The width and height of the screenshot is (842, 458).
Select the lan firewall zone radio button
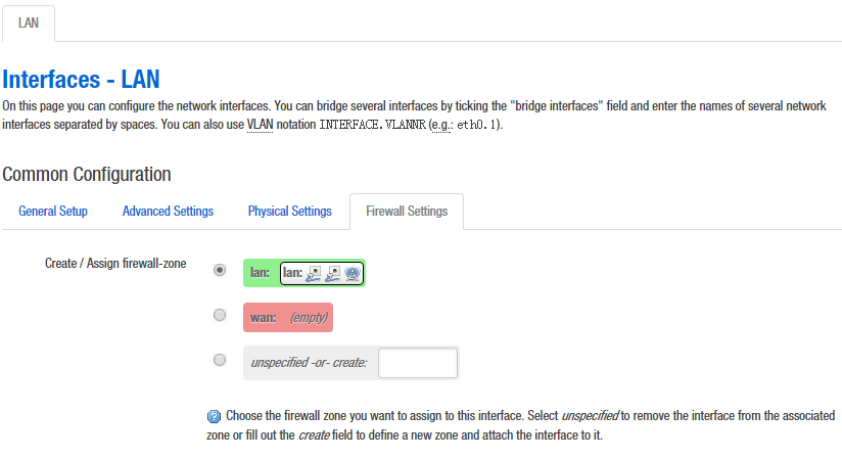point(220,270)
